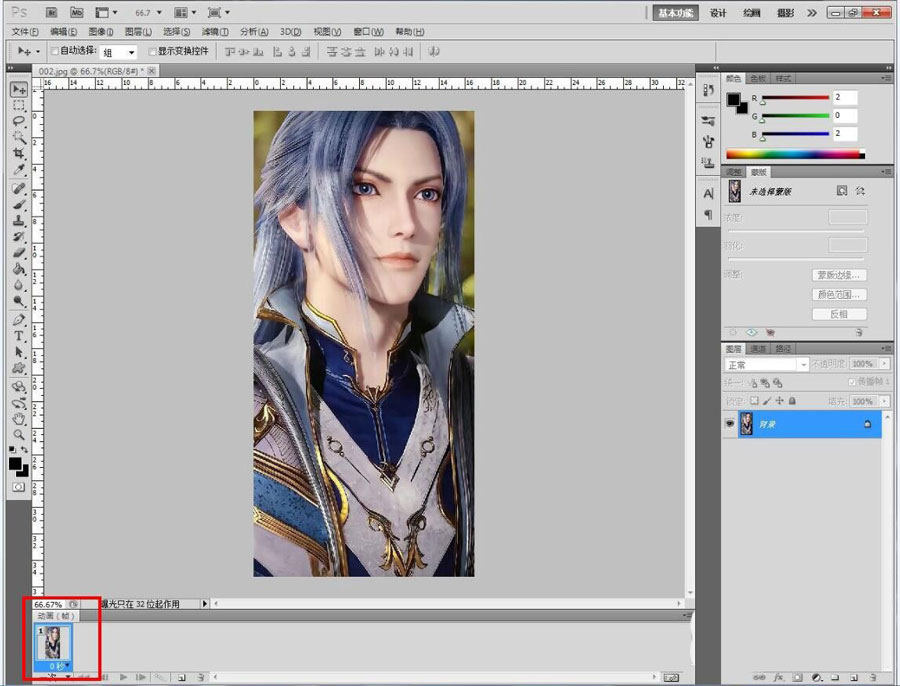Viewport: 900px width, 686px height.
Task: Select the Clone Stamp tool
Action: pos(18,220)
